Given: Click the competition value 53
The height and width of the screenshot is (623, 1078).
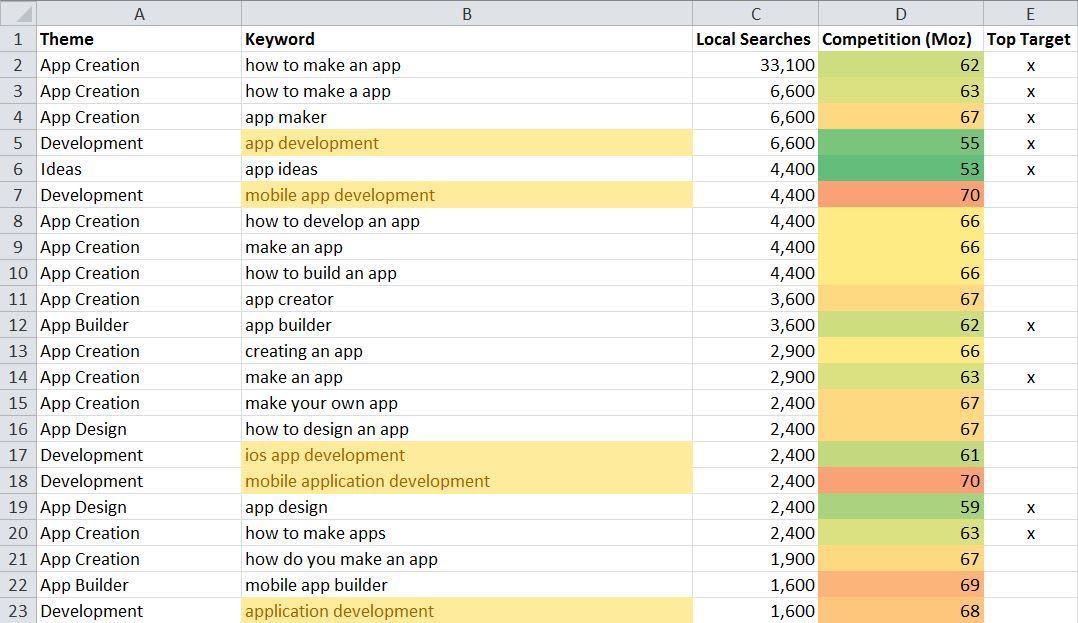Looking at the screenshot, I should pos(901,169).
